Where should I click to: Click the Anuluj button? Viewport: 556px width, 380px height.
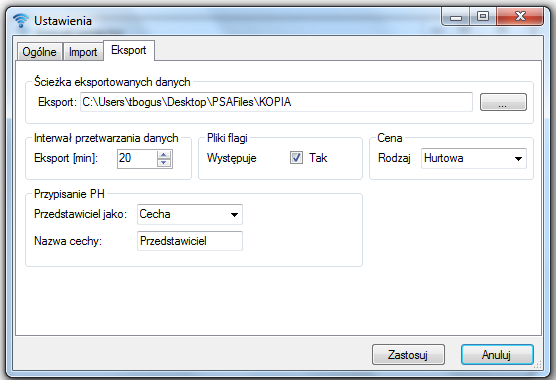497,354
